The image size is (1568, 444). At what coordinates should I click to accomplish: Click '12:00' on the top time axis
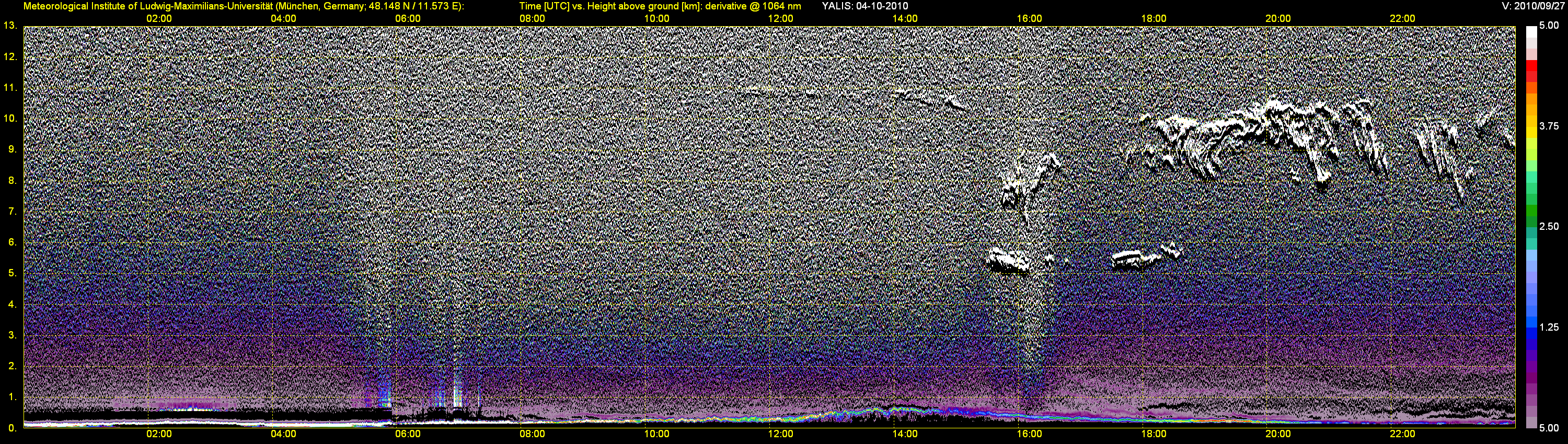coord(781,19)
